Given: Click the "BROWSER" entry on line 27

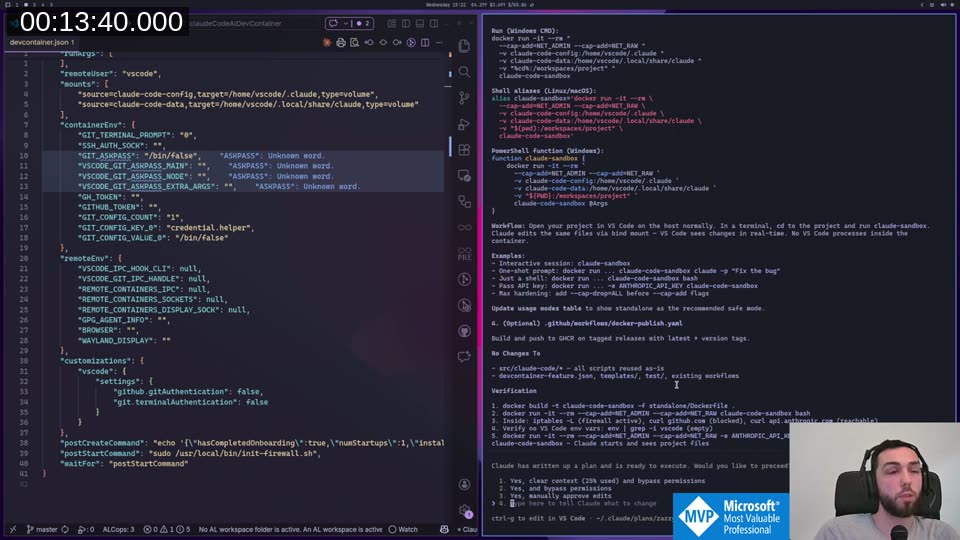Looking at the screenshot, I should pos(108,330).
